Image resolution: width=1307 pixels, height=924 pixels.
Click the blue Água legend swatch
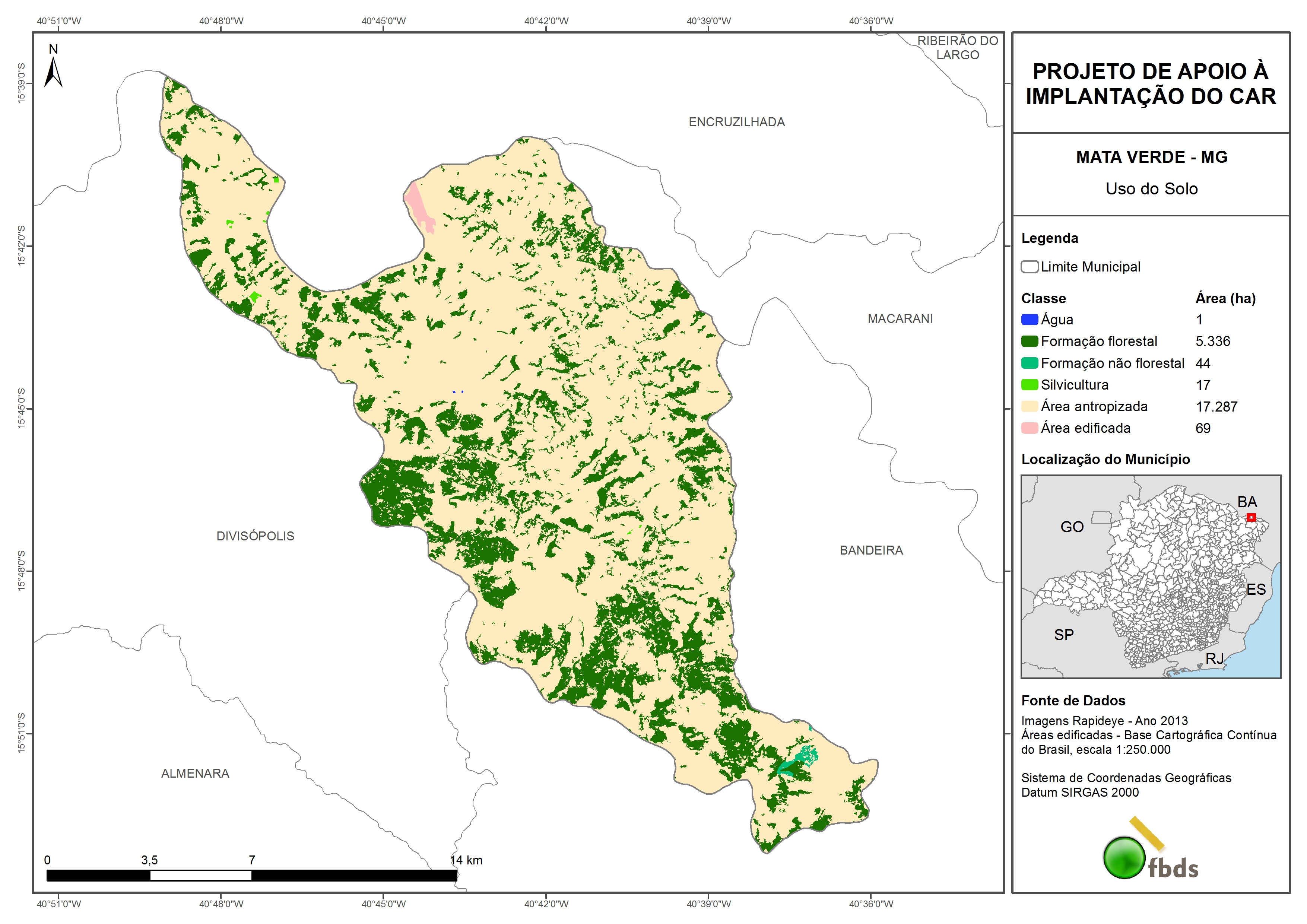coord(1029,320)
